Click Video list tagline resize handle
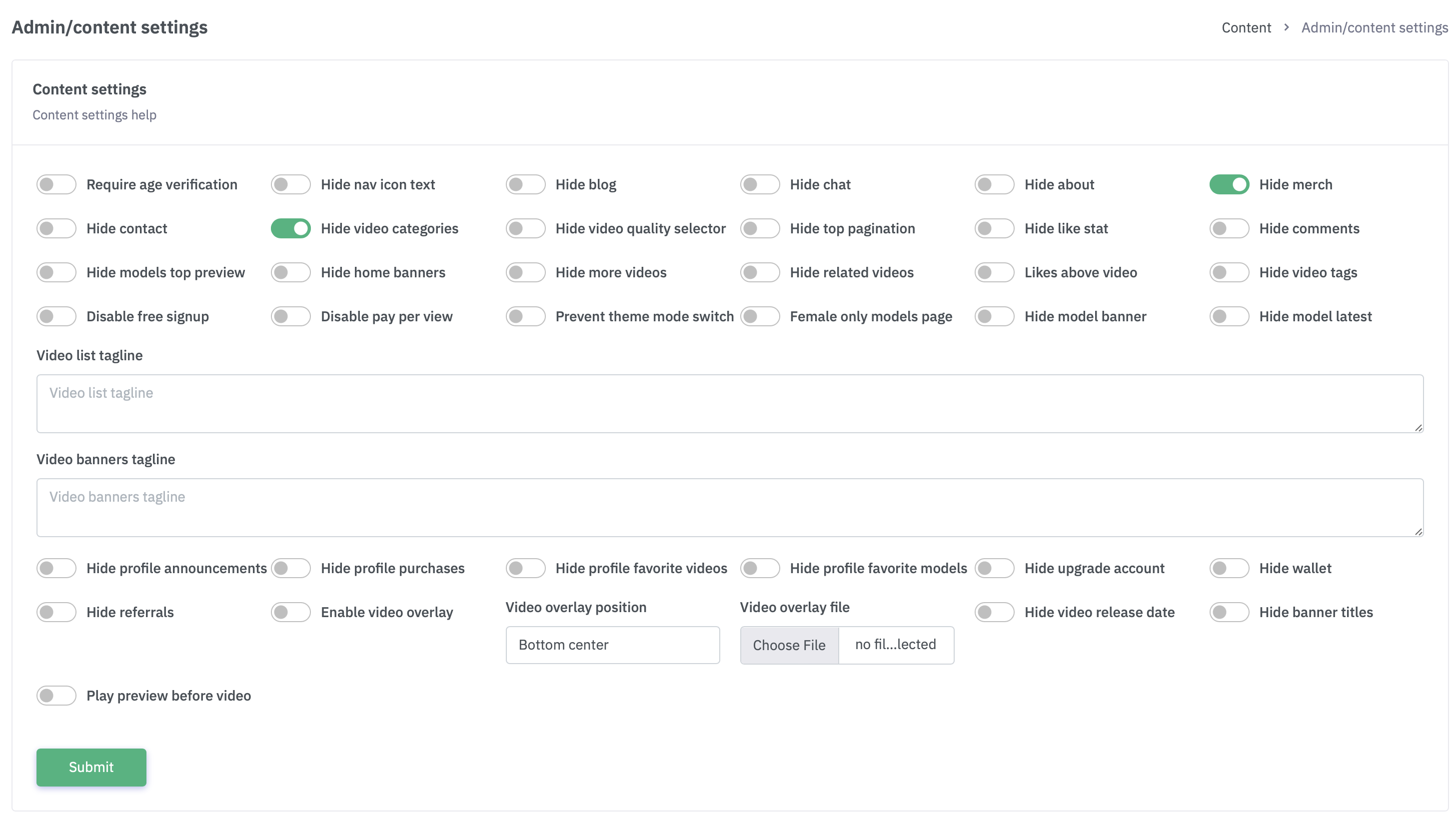 (1418, 428)
